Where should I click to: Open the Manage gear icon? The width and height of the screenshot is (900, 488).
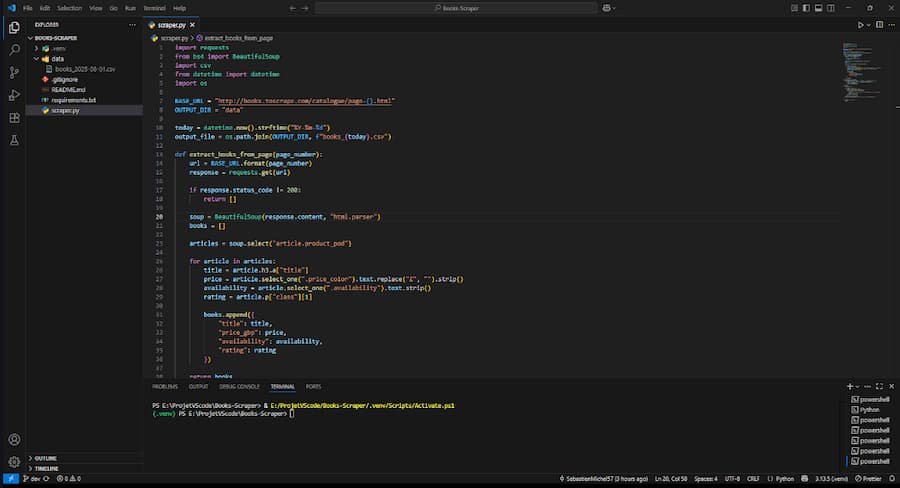[14, 461]
